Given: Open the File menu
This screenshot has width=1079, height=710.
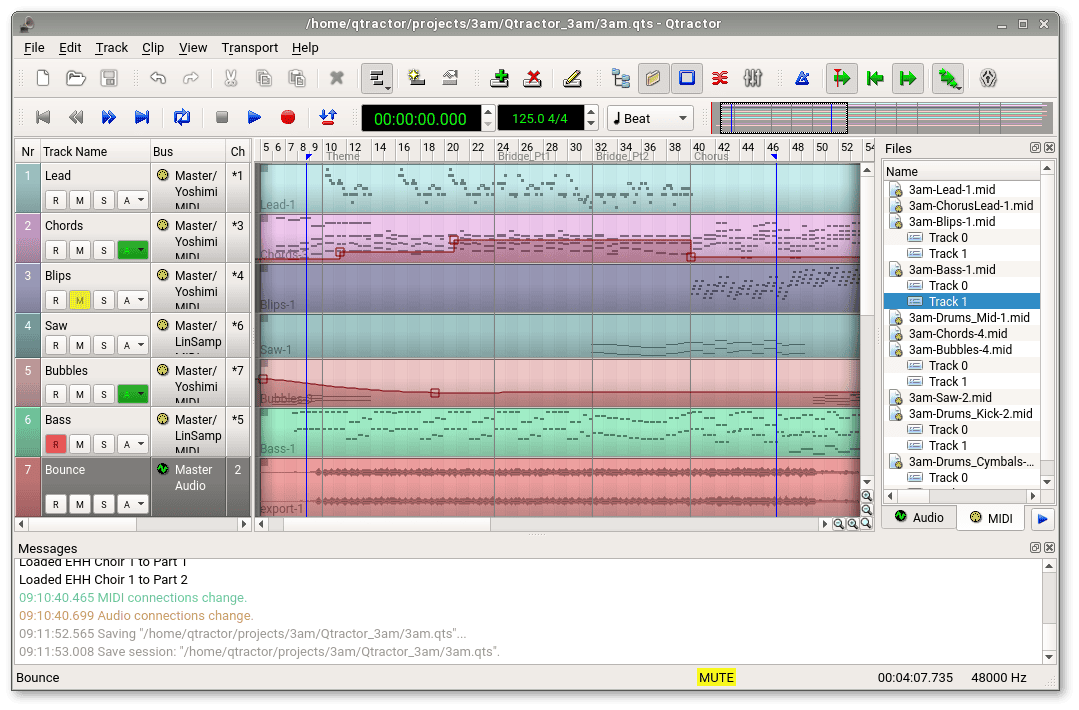Looking at the screenshot, I should click(34, 47).
